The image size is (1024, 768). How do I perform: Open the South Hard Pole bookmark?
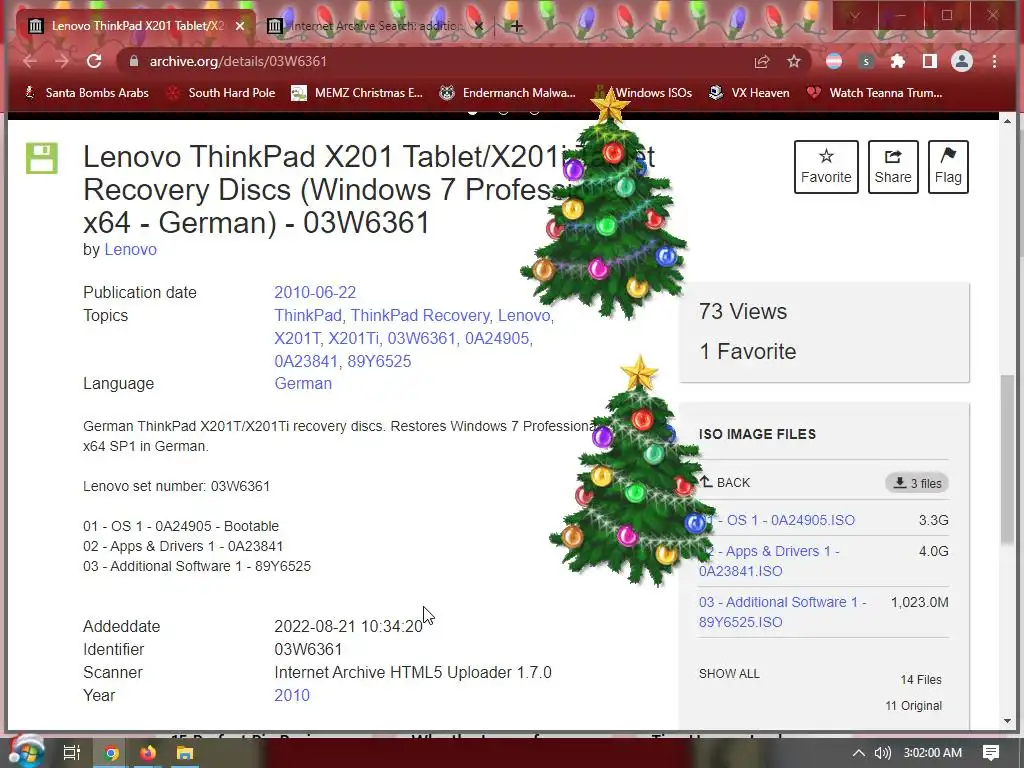[221, 93]
